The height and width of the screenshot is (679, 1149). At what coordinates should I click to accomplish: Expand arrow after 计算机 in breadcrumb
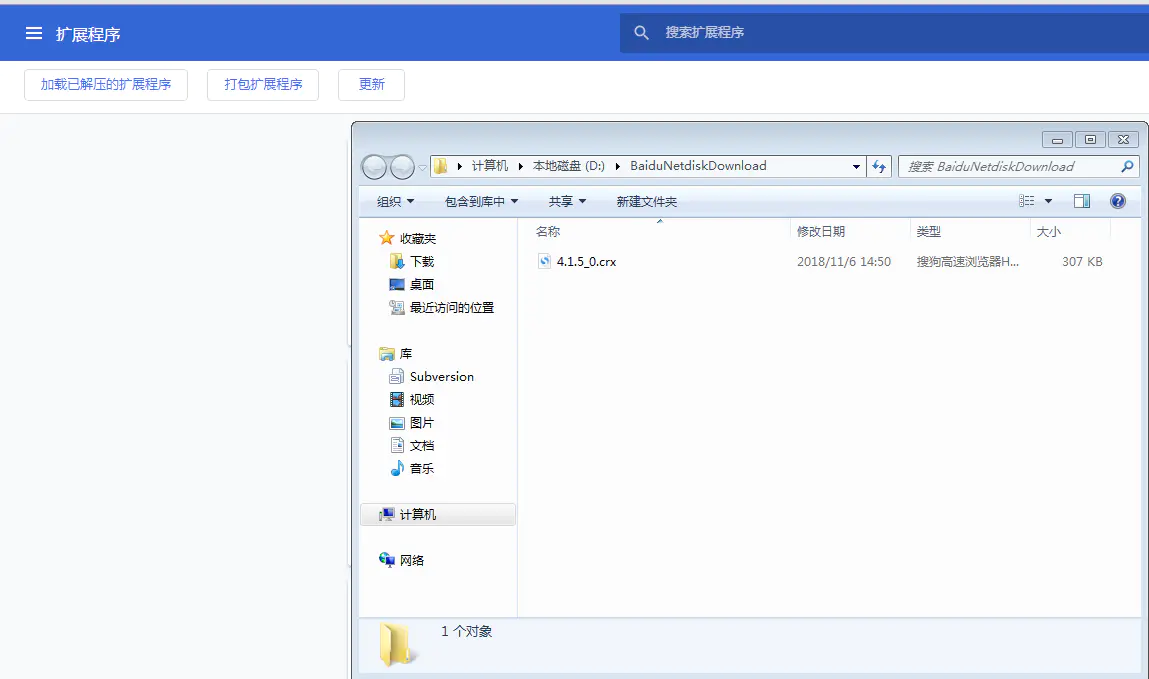[520, 166]
